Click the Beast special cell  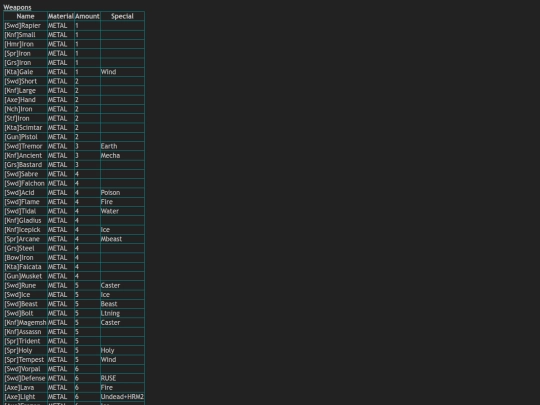click(x=122, y=304)
